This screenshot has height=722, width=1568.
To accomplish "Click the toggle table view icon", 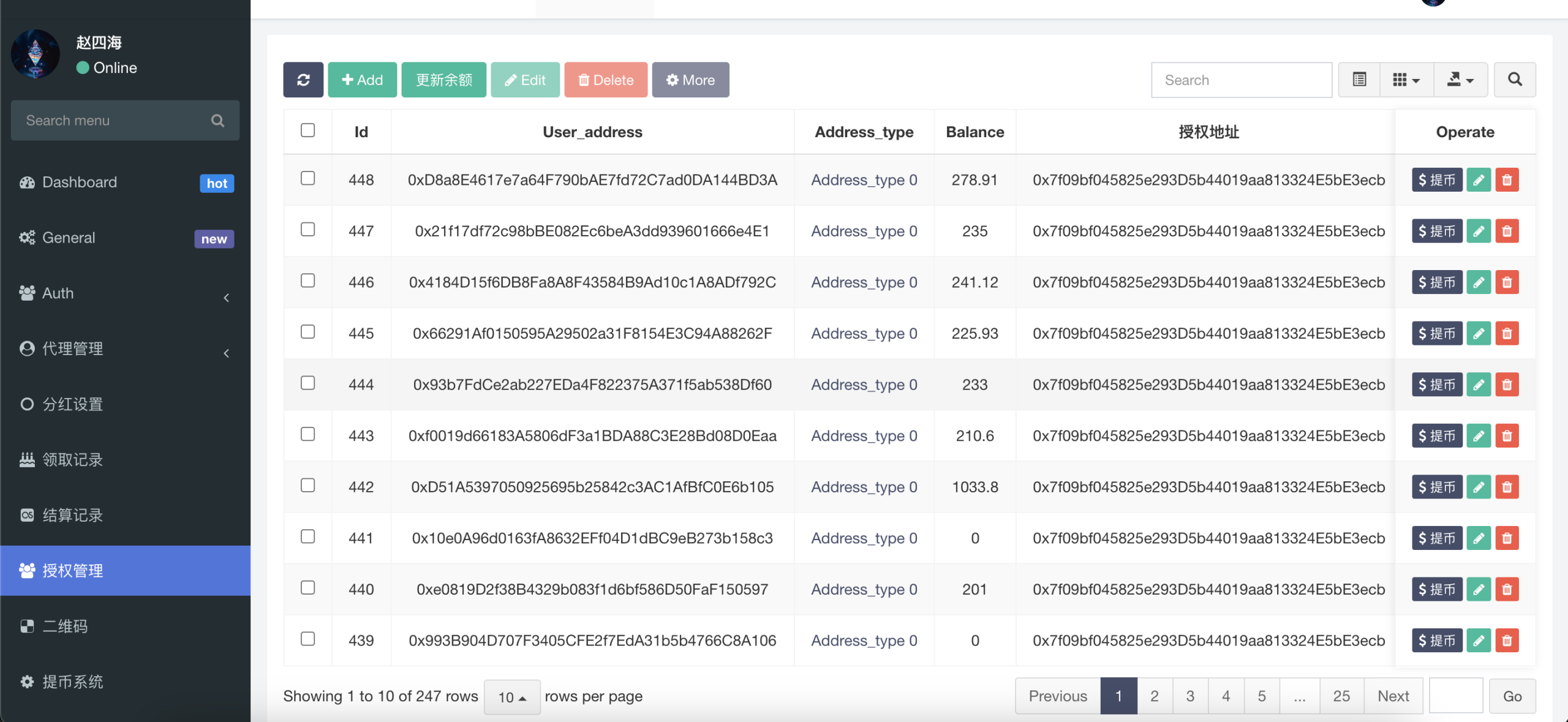I will coord(1359,80).
